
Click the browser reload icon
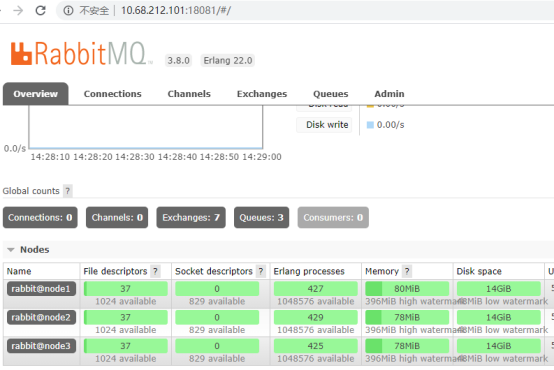(x=41, y=10)
